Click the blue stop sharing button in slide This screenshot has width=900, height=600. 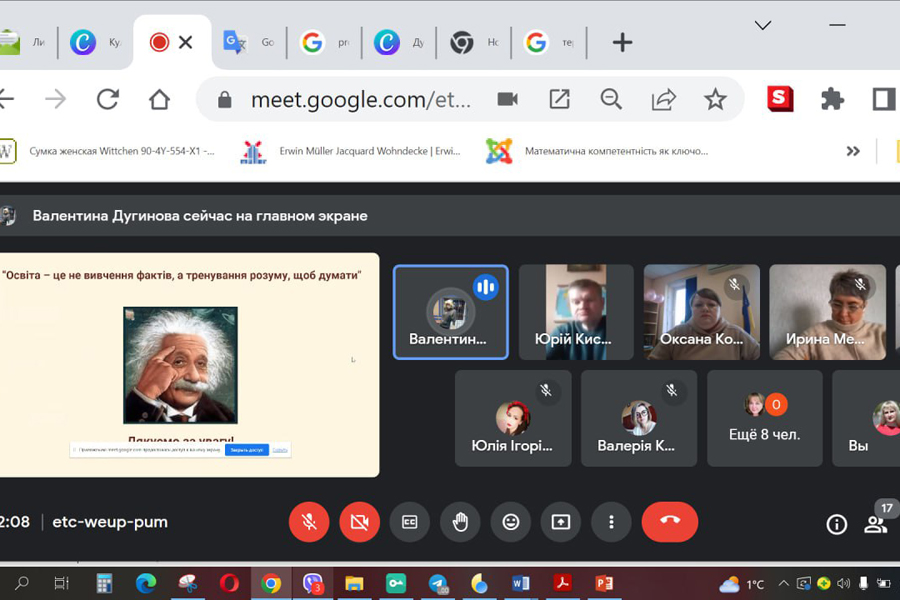pos(247,450)
